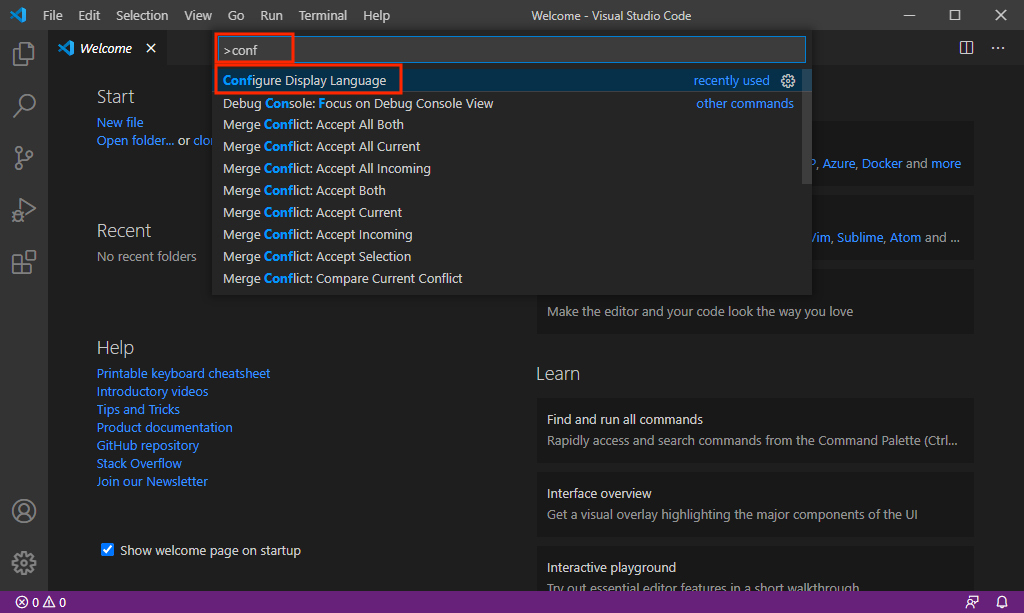Click the more languages link

coord(946,163)
